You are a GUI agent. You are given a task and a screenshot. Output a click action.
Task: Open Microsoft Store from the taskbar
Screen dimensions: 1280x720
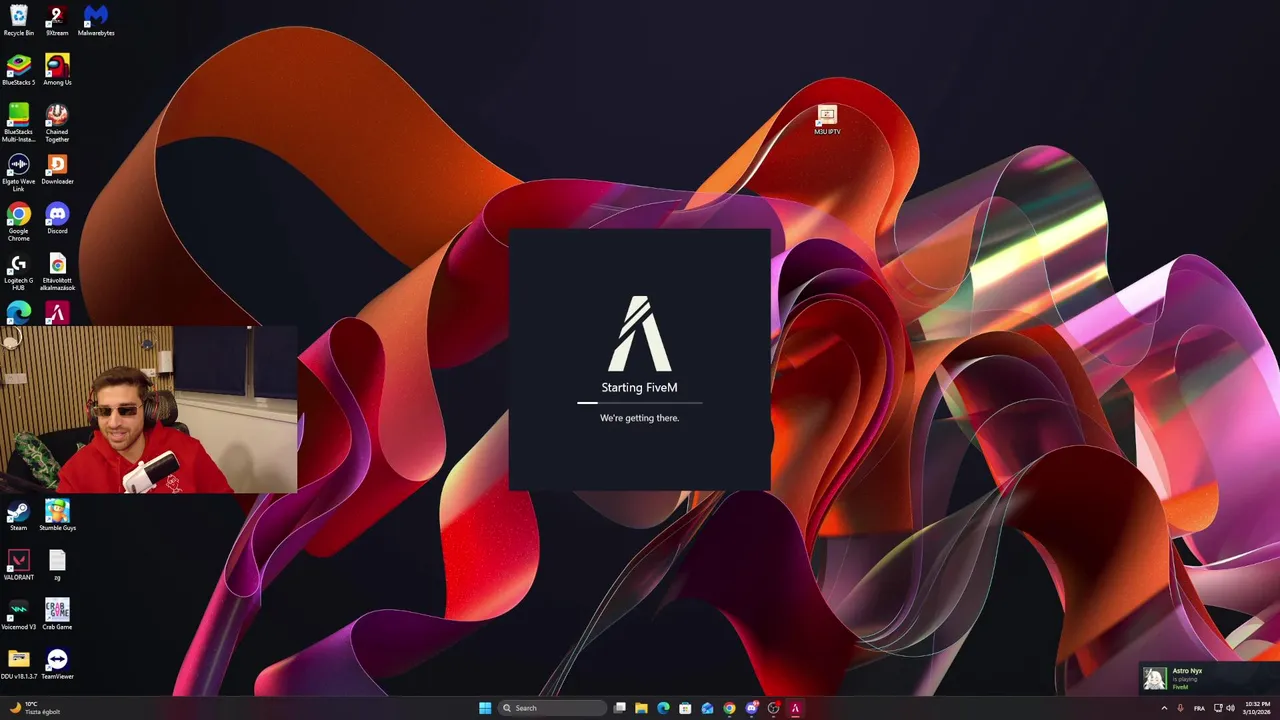click(x=685, y=708)
